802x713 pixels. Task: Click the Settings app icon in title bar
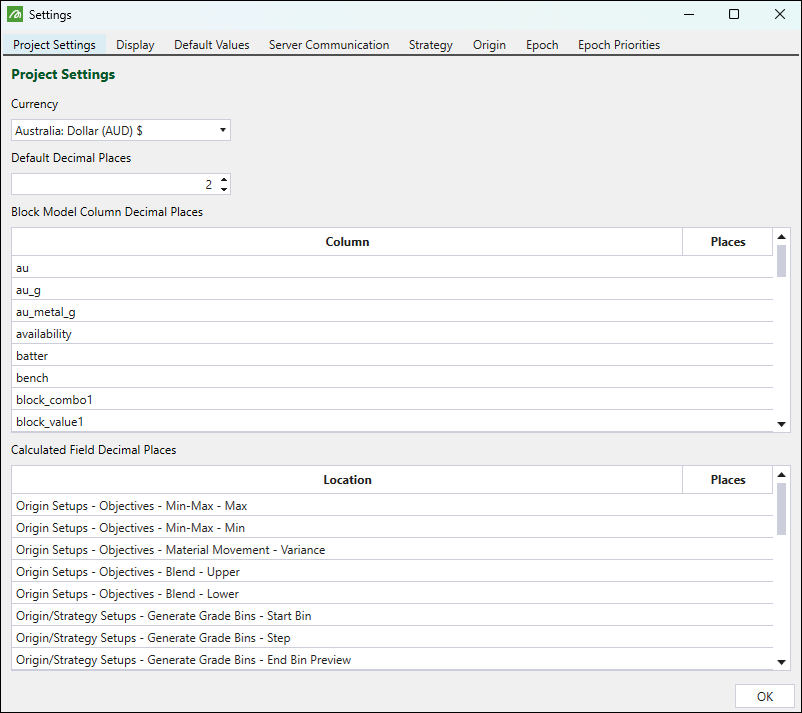(15, 15)
